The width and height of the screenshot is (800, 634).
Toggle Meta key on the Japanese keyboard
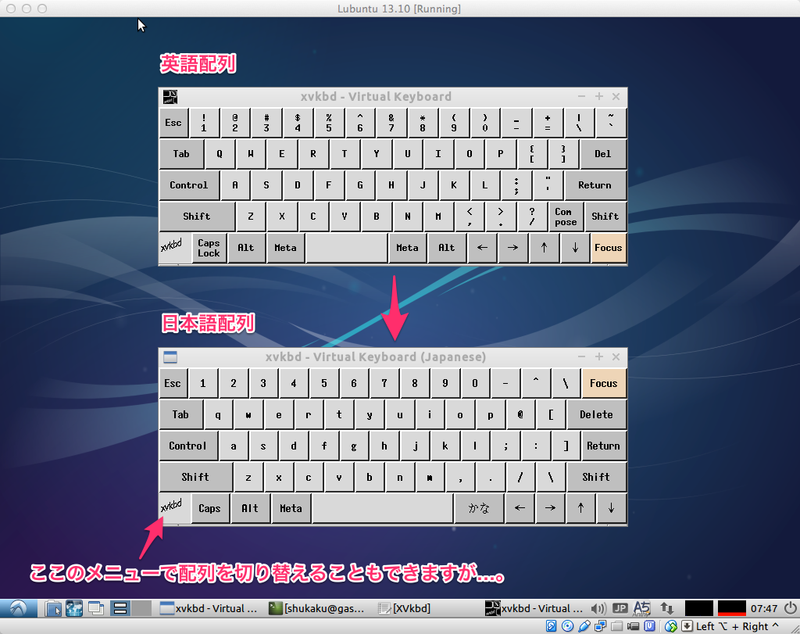coord(291,508)
